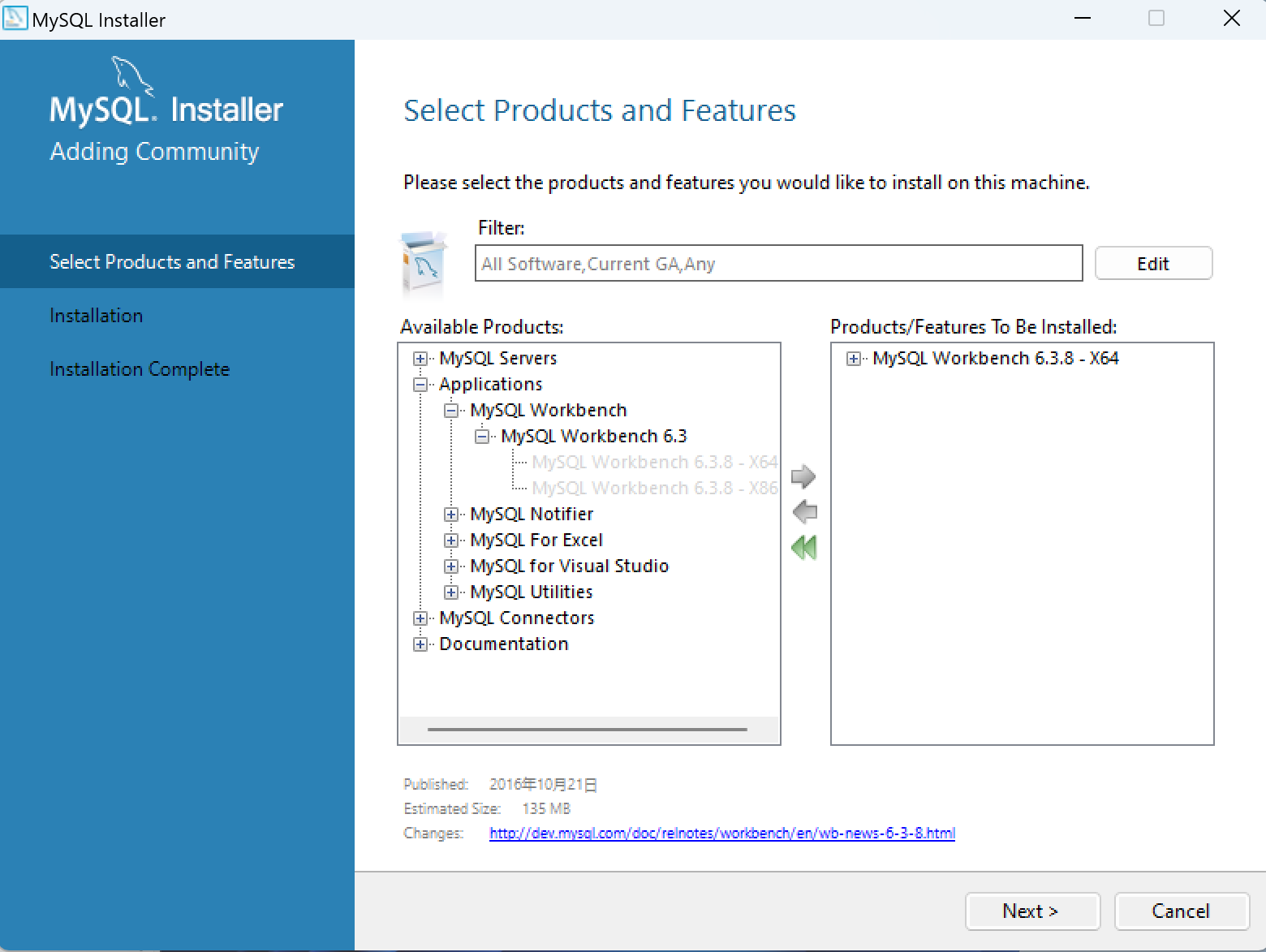
Task: Select the Installation step in sidebar
Action: tap(96, 315)
